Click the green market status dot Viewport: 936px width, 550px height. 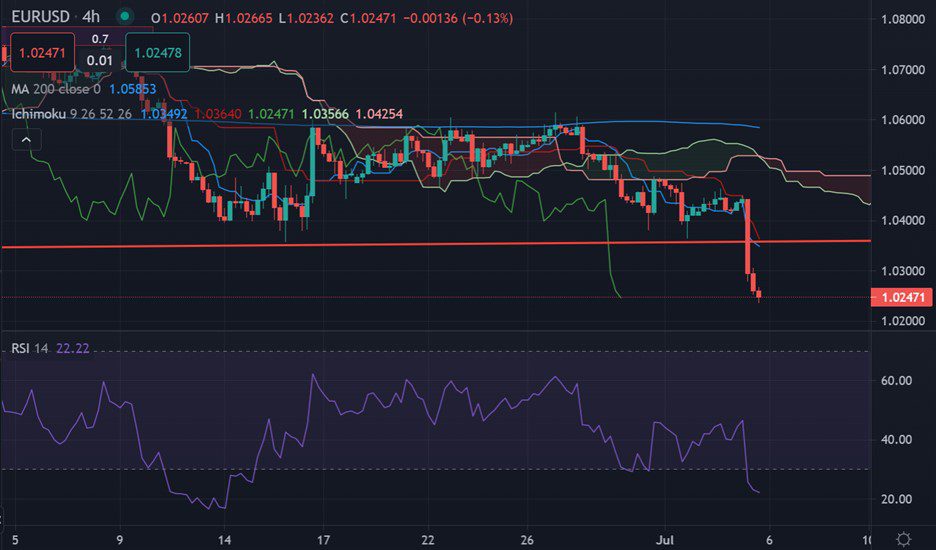pos(124,18)
